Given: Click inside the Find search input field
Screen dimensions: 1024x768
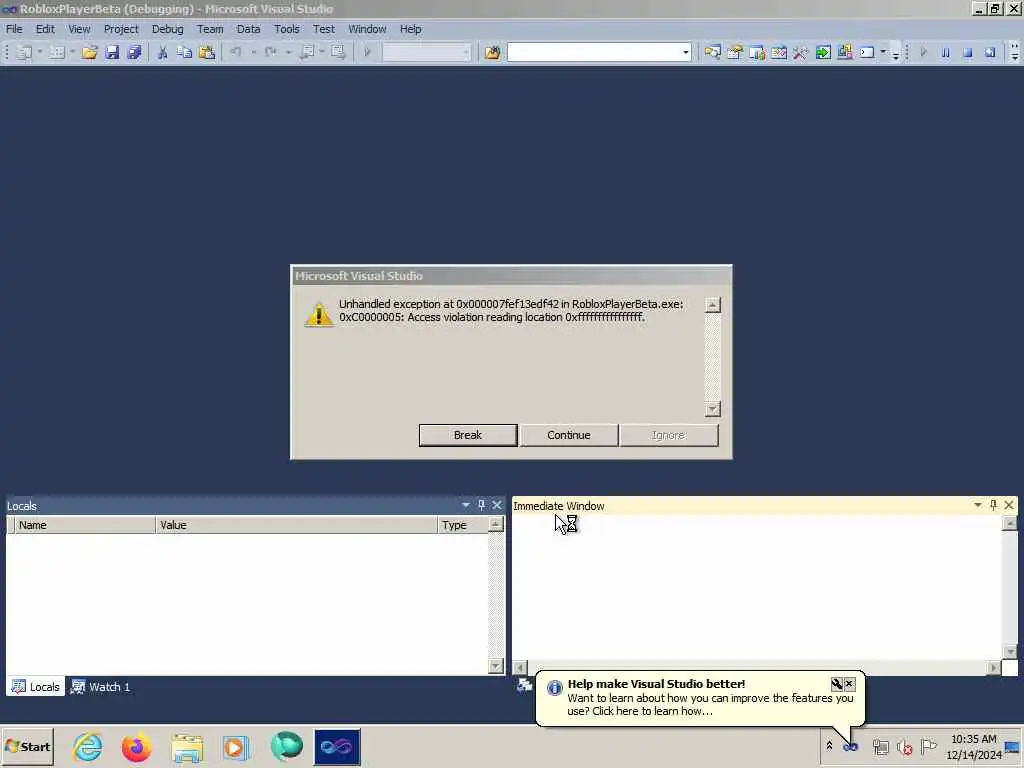Looking at the screenshot, I should click(x=594, y=52).
